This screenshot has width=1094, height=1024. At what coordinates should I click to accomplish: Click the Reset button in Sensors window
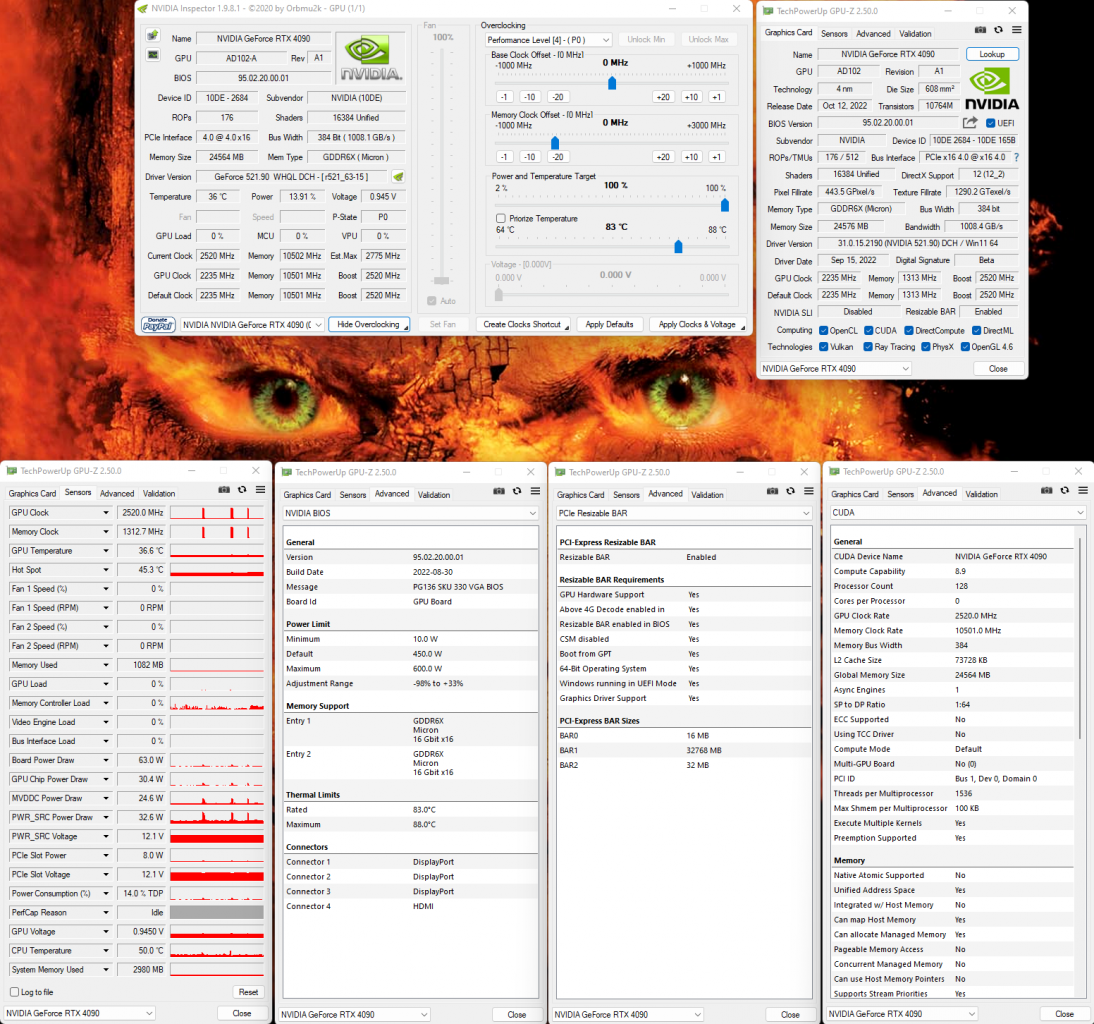(x=248, y=992)
